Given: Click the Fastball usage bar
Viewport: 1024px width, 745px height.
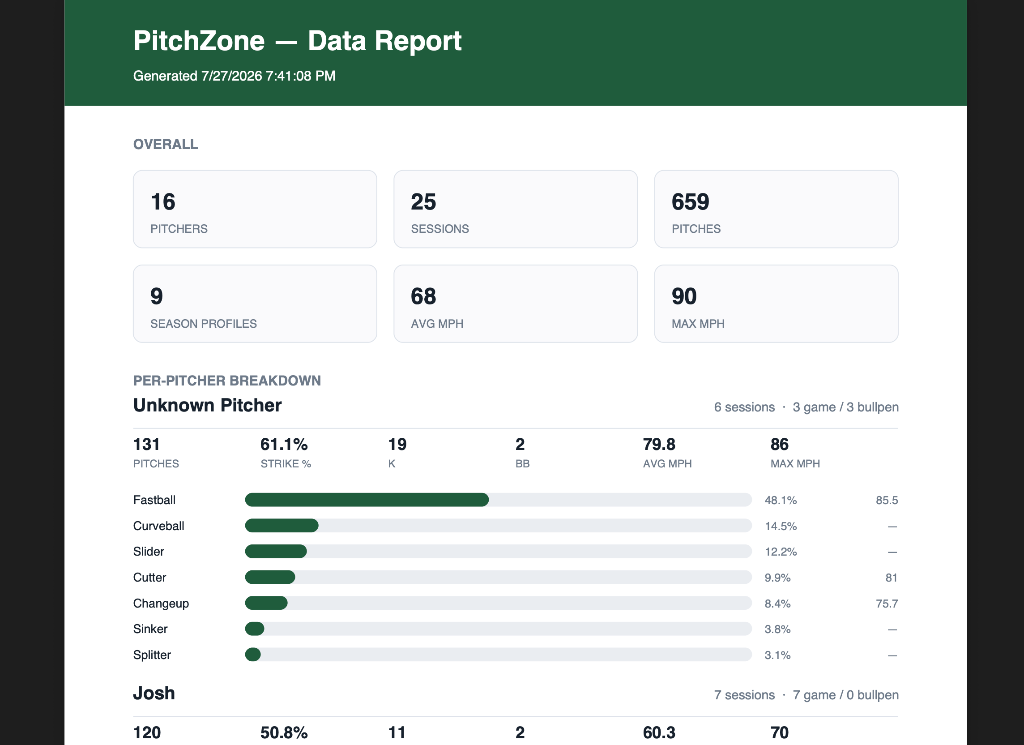Looking at the screenshot, I should click(498, 500).
